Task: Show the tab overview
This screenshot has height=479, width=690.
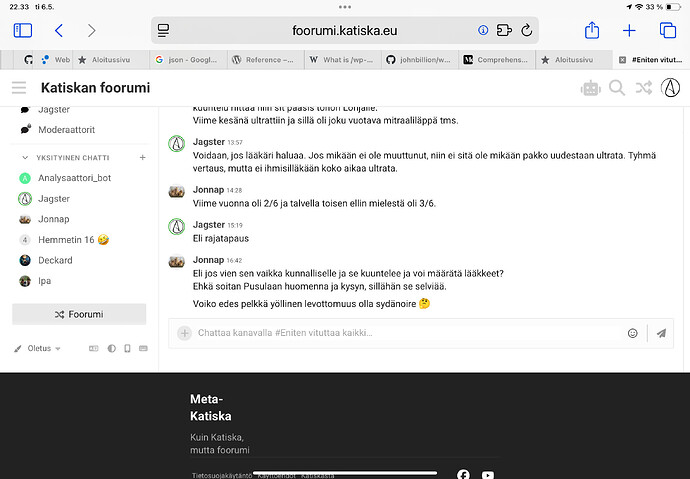Action: [668, 30]
